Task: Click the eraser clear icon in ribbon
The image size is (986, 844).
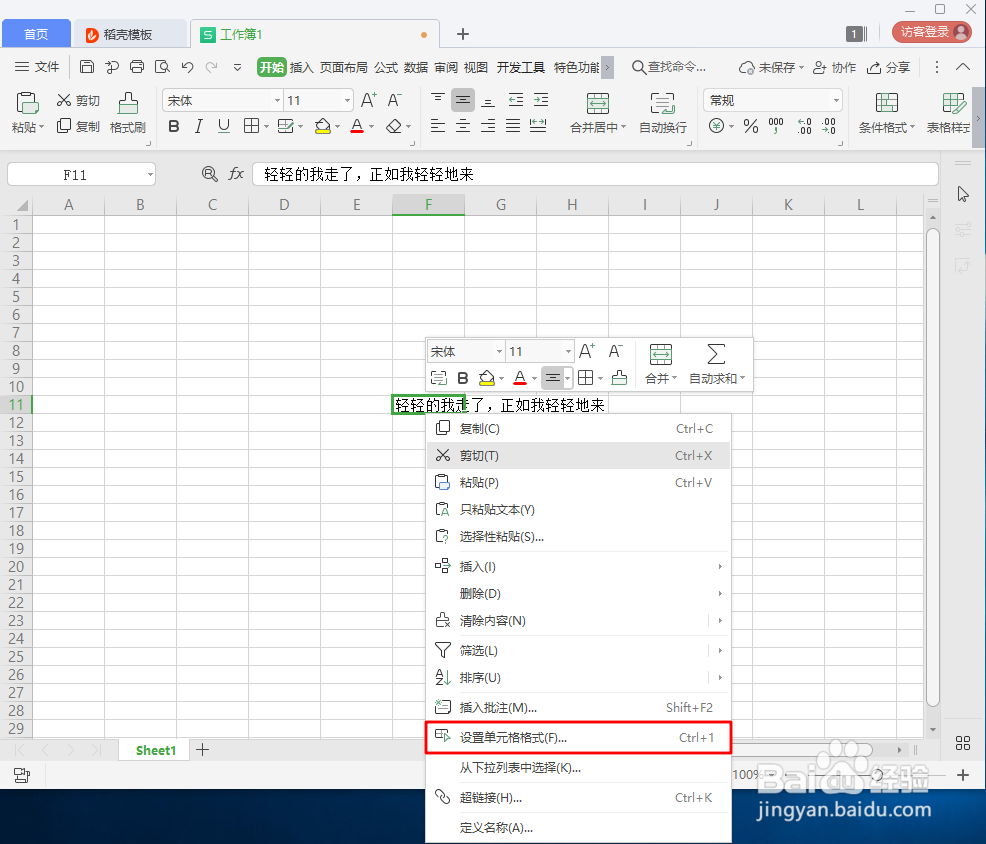Action: click(394, 126)
